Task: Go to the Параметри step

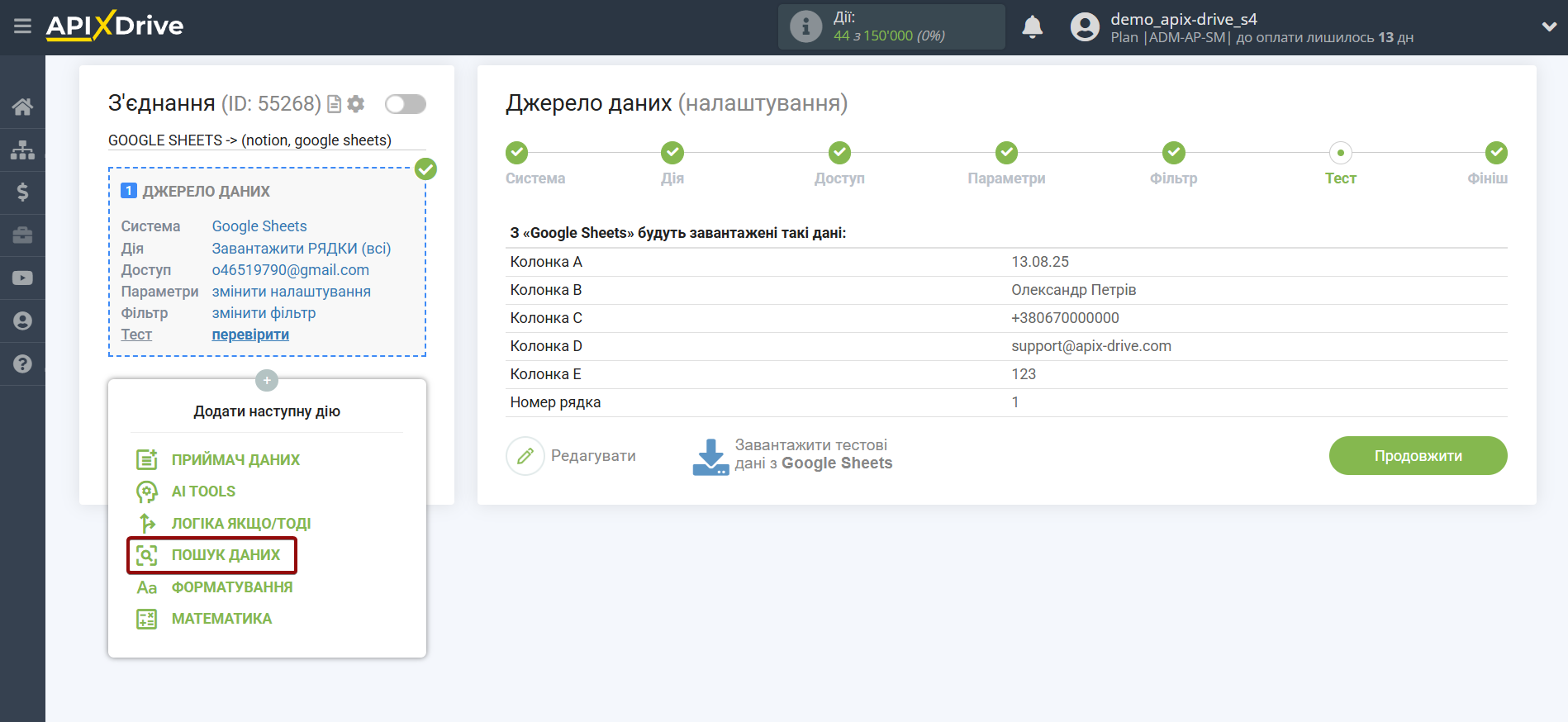Action: [x=1006, y=153]
